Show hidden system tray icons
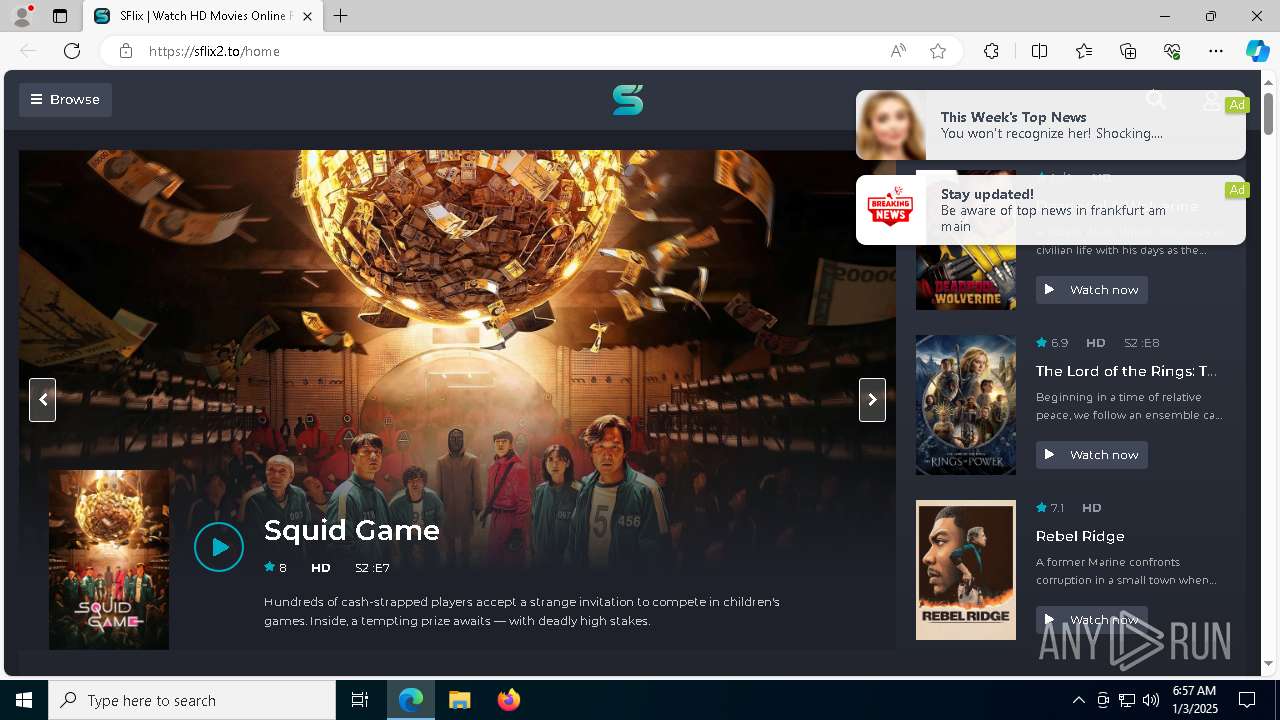This screenshot has width=1280, height=720. pyautogui.click(x=1078, y=700)
